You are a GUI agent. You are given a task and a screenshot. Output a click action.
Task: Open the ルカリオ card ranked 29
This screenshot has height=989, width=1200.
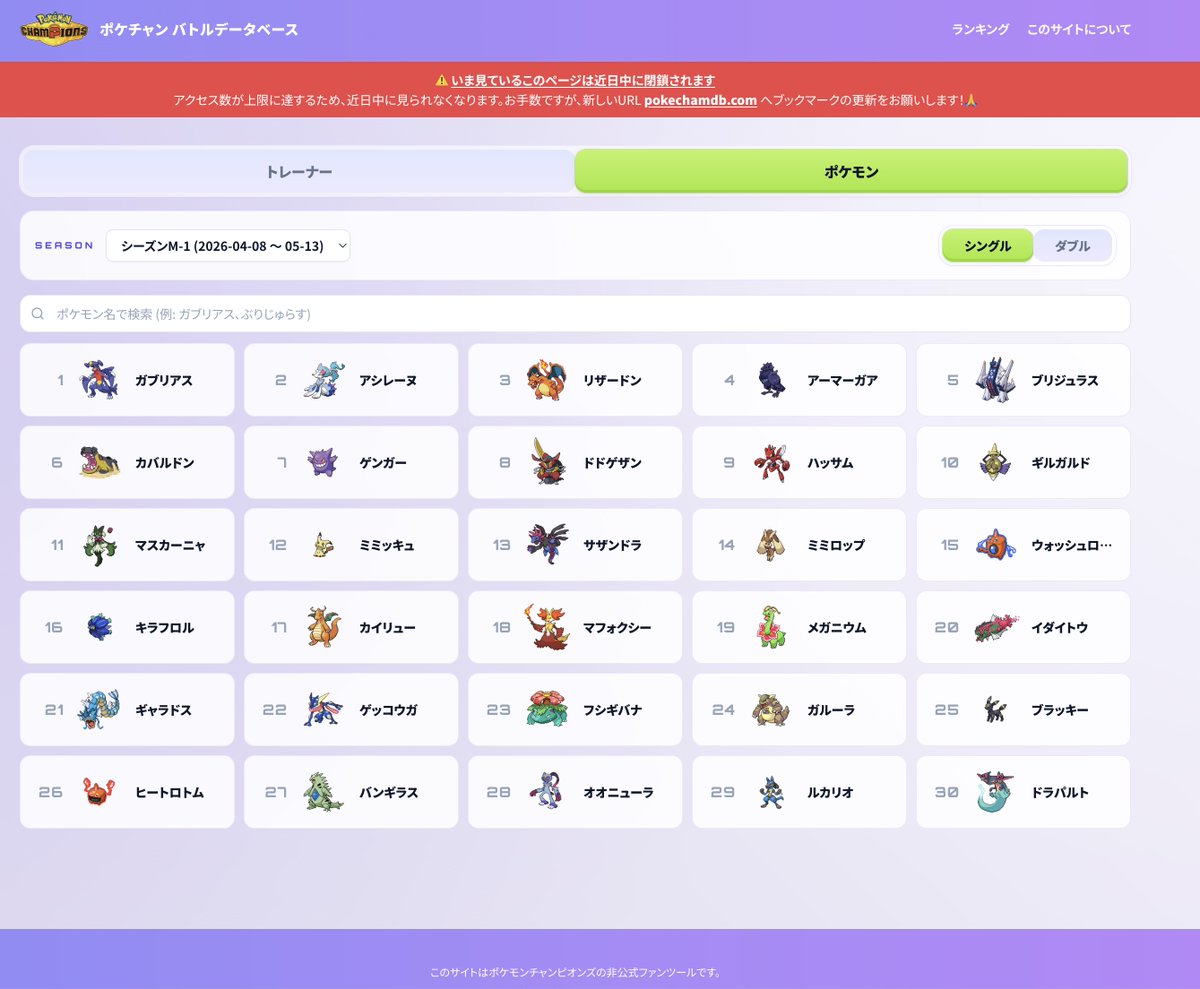click(x=799, y=792)
